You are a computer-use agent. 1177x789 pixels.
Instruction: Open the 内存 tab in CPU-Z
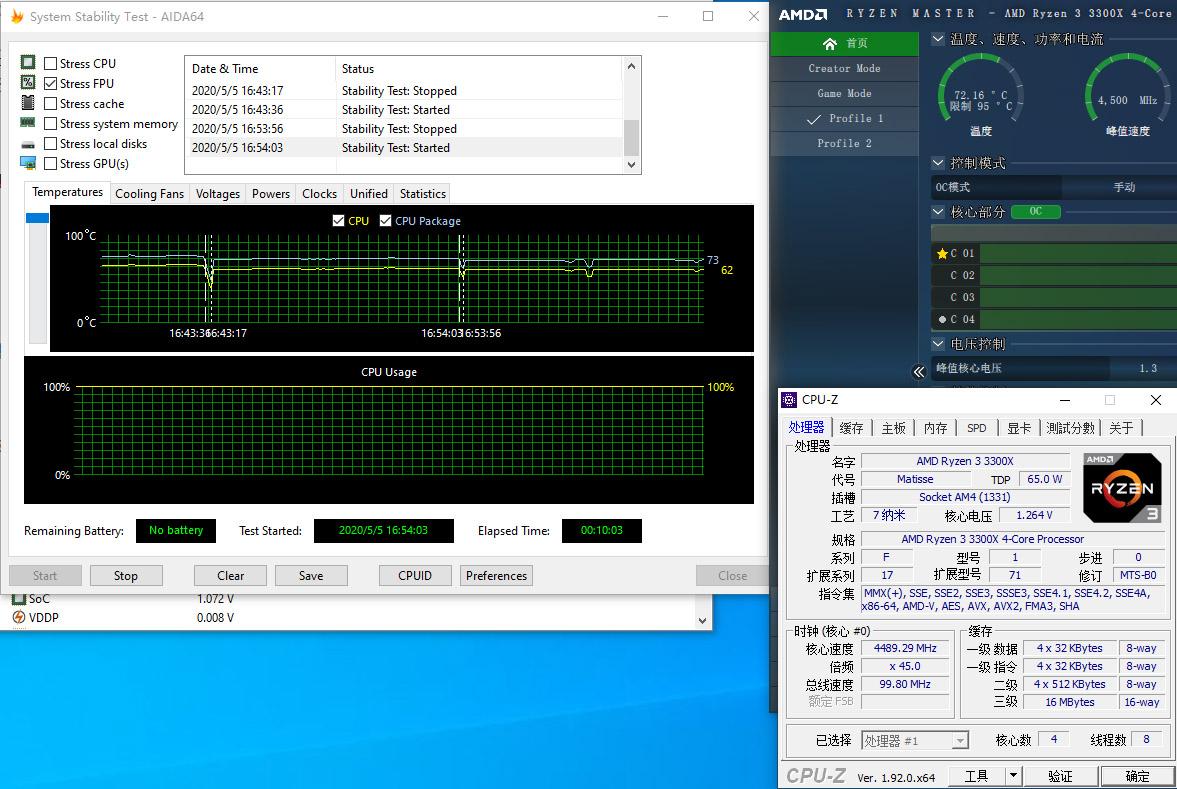(935, 428)
